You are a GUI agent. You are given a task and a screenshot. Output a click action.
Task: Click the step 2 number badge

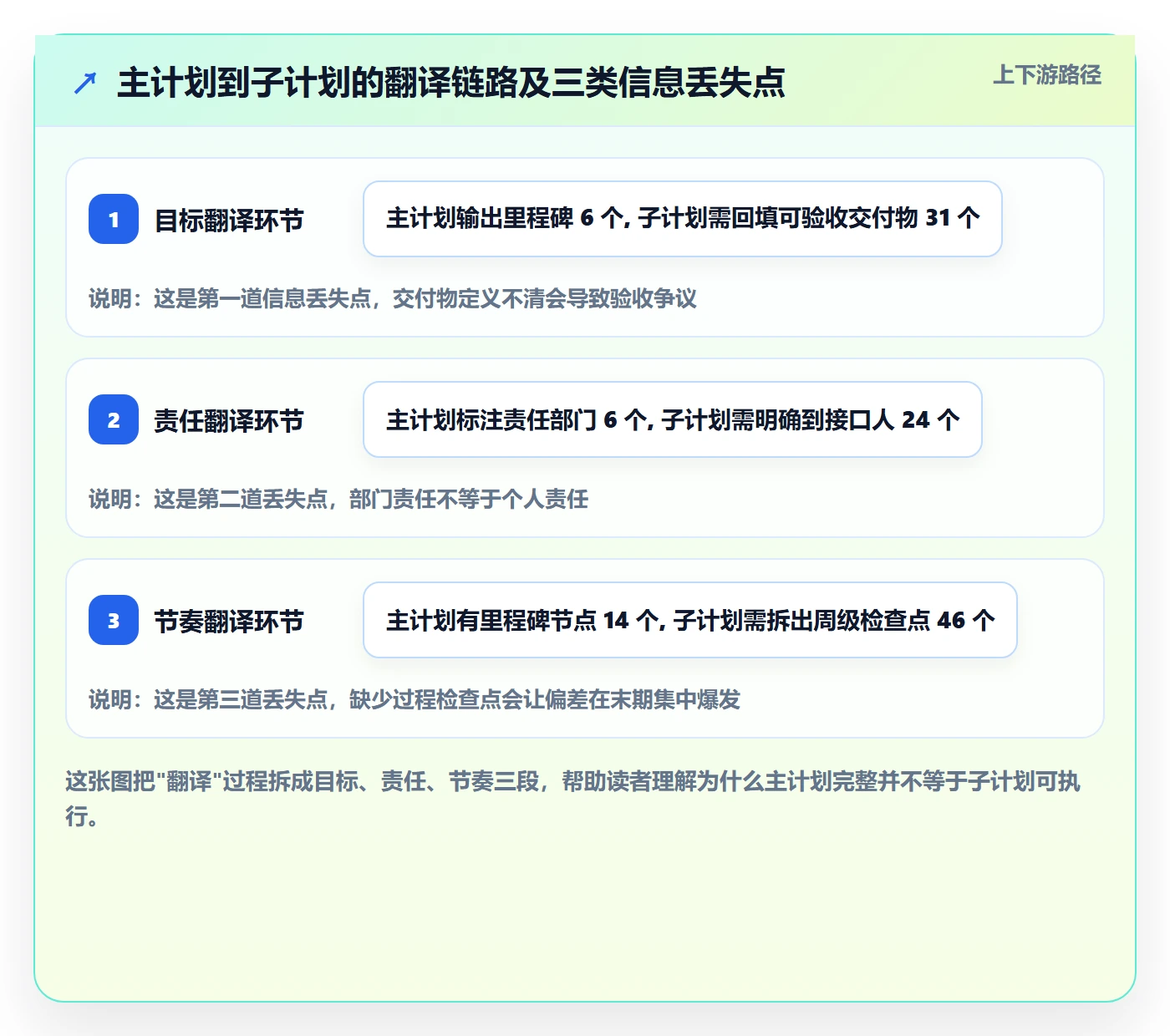(x=114, y=419)
